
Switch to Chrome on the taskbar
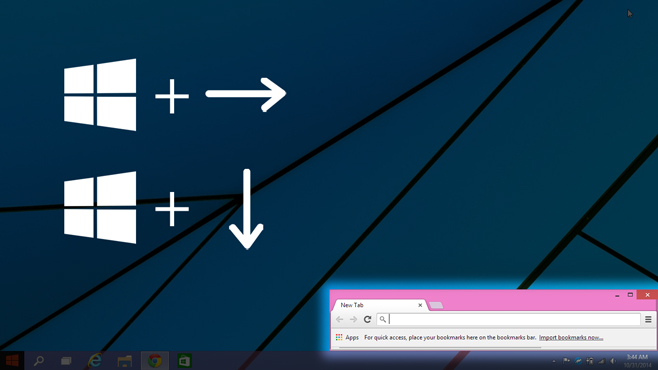[155, 360]
